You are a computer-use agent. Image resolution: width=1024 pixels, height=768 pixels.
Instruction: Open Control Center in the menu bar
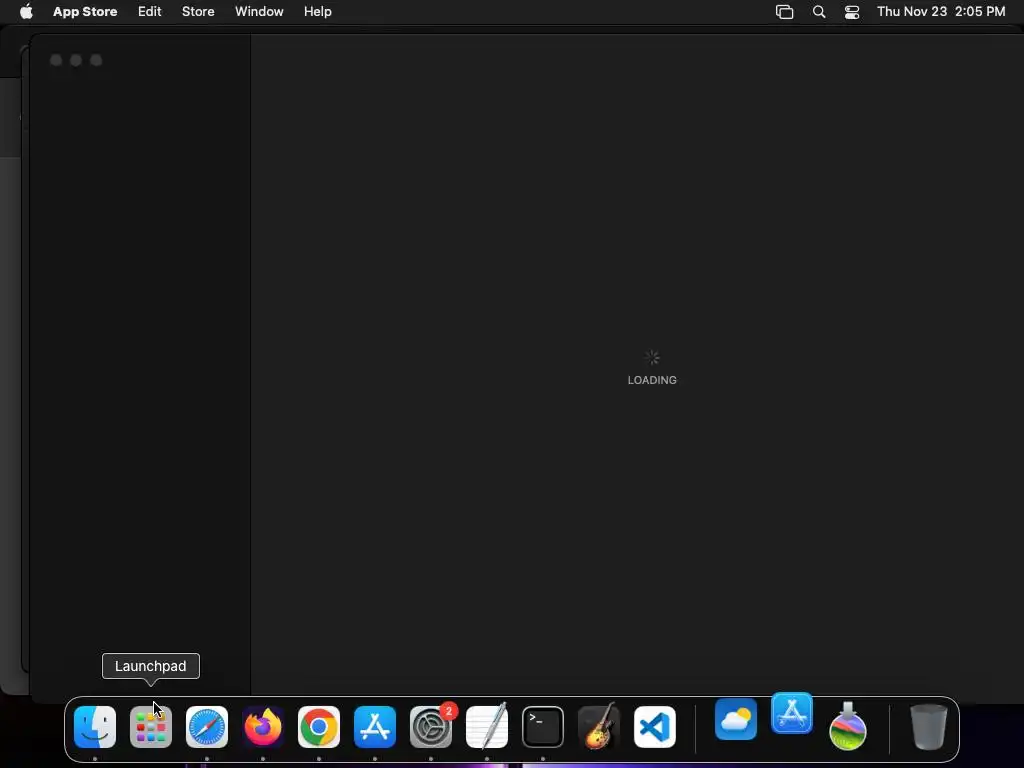[852, 12]
